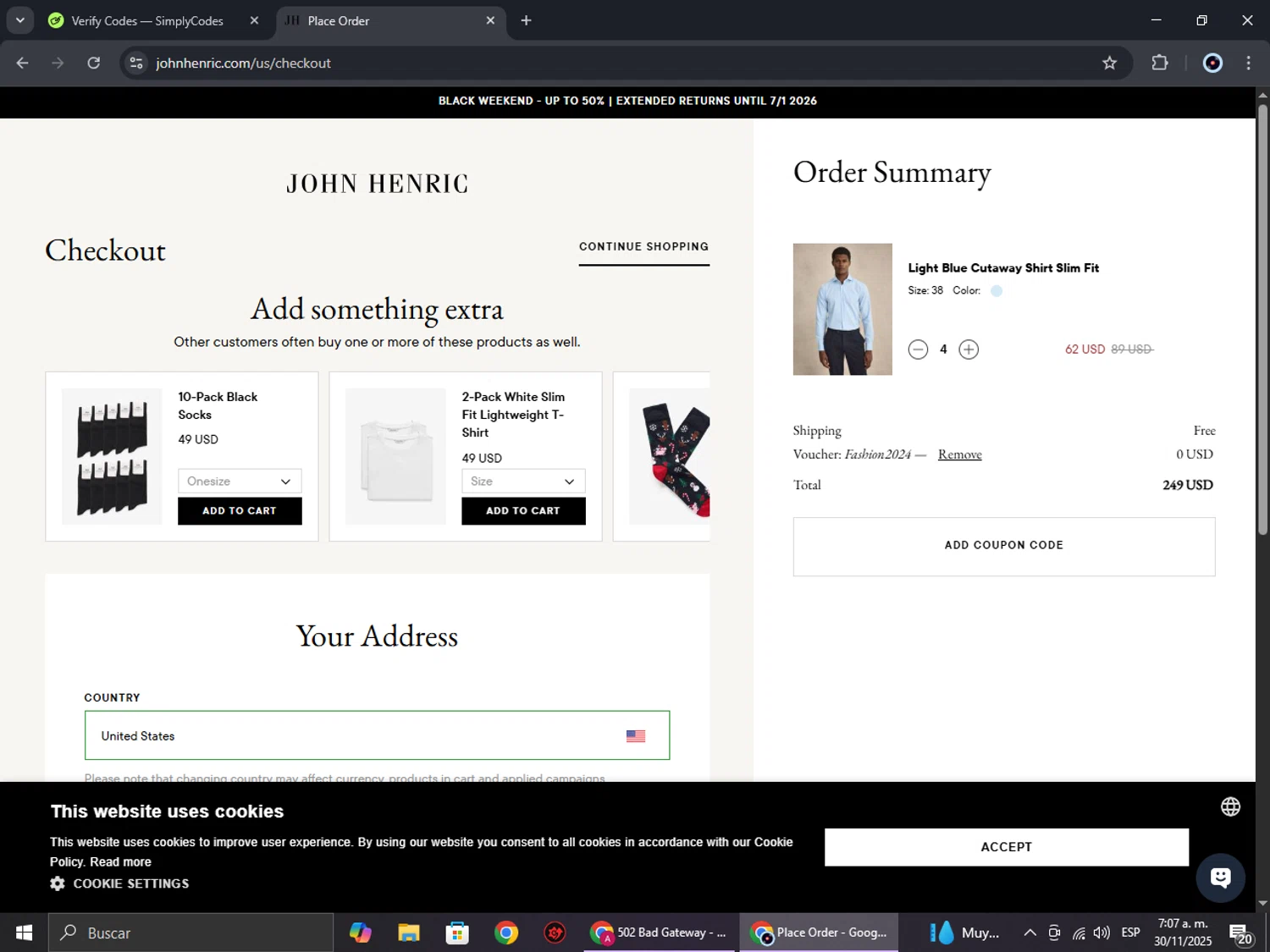The image size is (1270, 952).
Task: Click the US flag icon in country field
Action: [x=636, y=736]
